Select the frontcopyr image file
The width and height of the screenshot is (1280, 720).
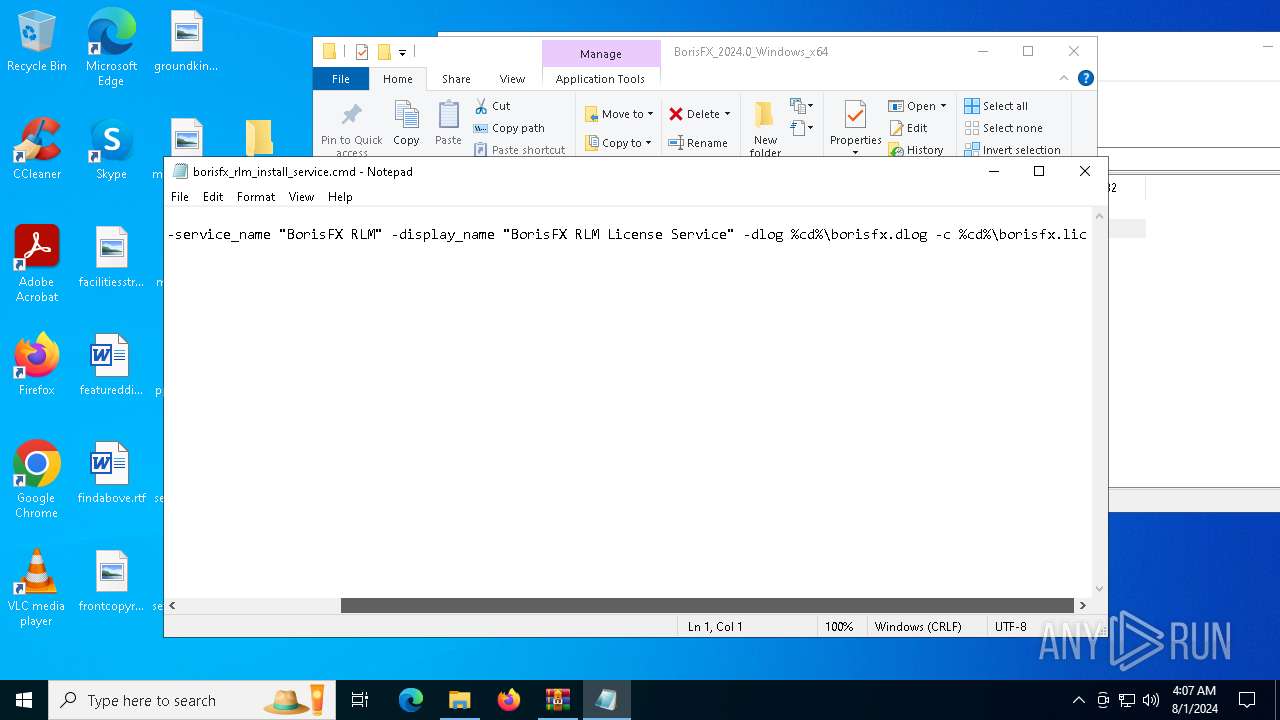click(x=111, y=581)
